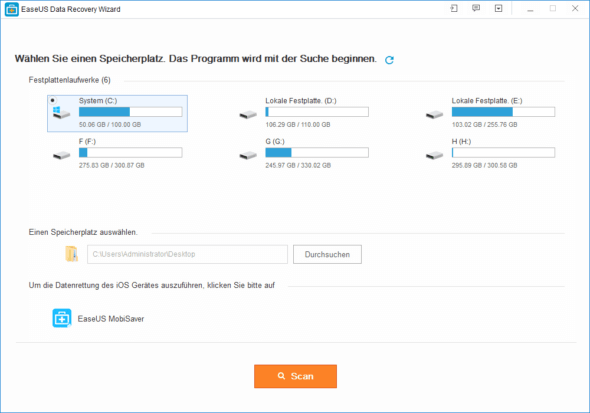Image resolution: width=590 pixels, height=413 pixels.
Task: Click the folder icon beside the path field
Action: point(71,254)
